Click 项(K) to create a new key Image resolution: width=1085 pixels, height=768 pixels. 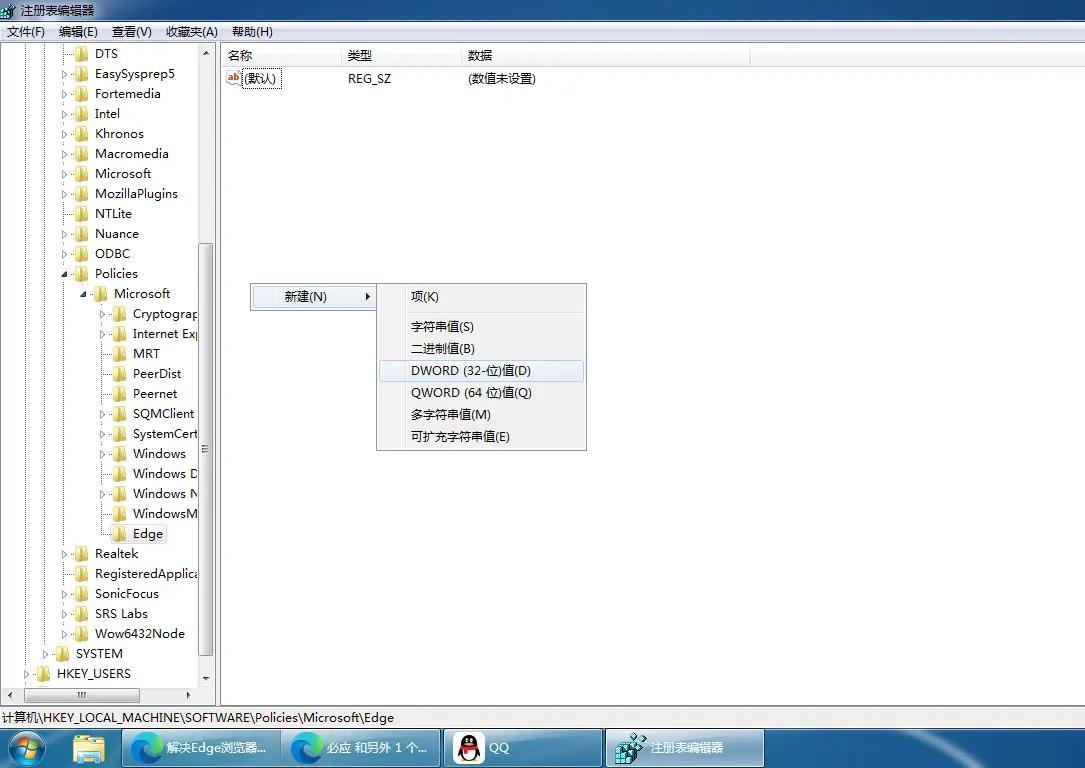[x=426, y=296]
